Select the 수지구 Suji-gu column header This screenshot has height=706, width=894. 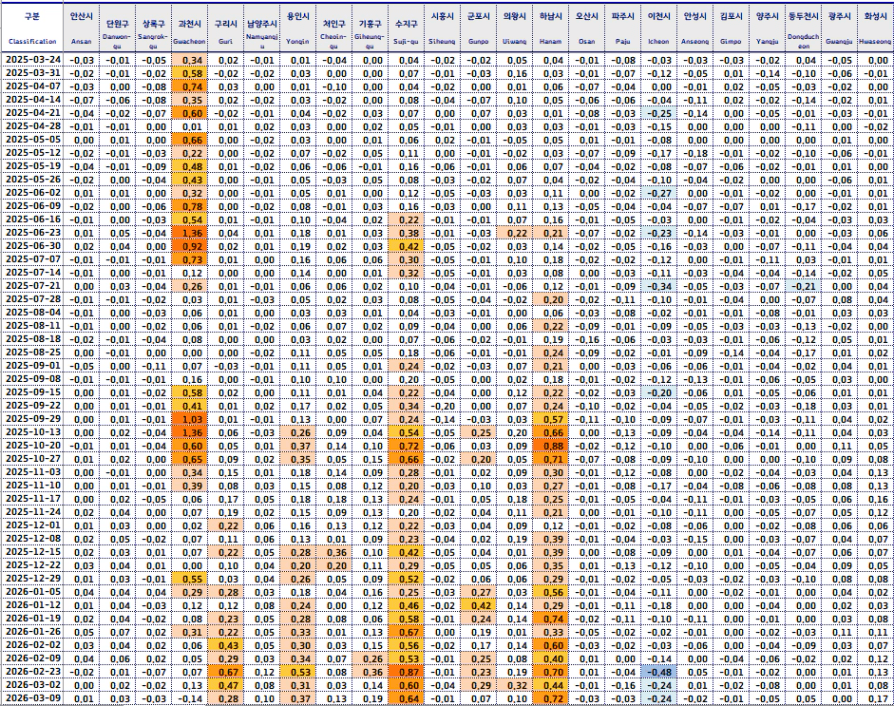click(406, 27)
